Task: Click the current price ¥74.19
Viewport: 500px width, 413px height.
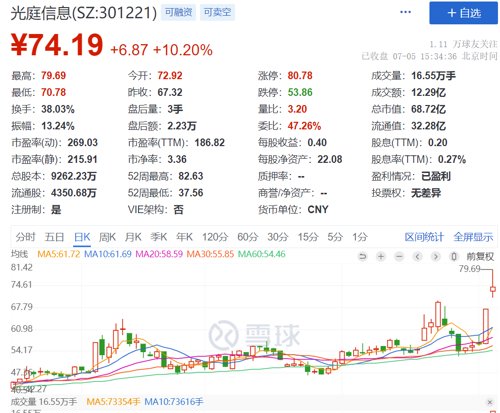Action: click(x=57, y=45)
